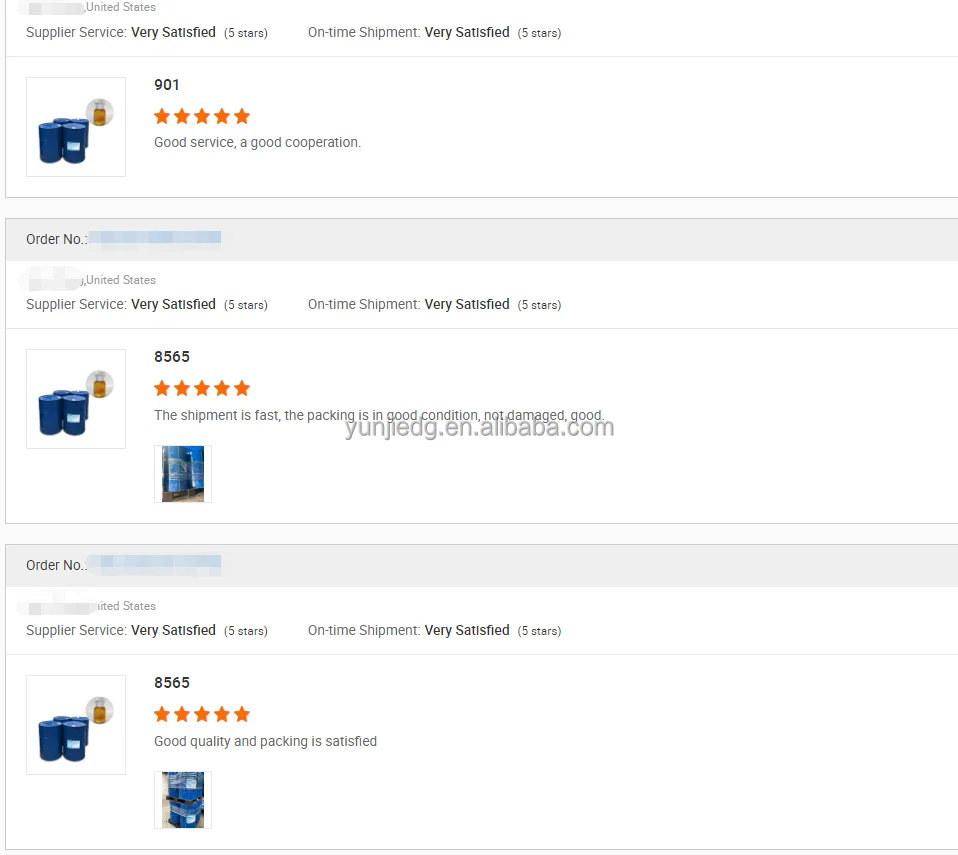958x855 pixels.
Task: Click the second order's United States buyer location
Action: [x=121, y=280]
